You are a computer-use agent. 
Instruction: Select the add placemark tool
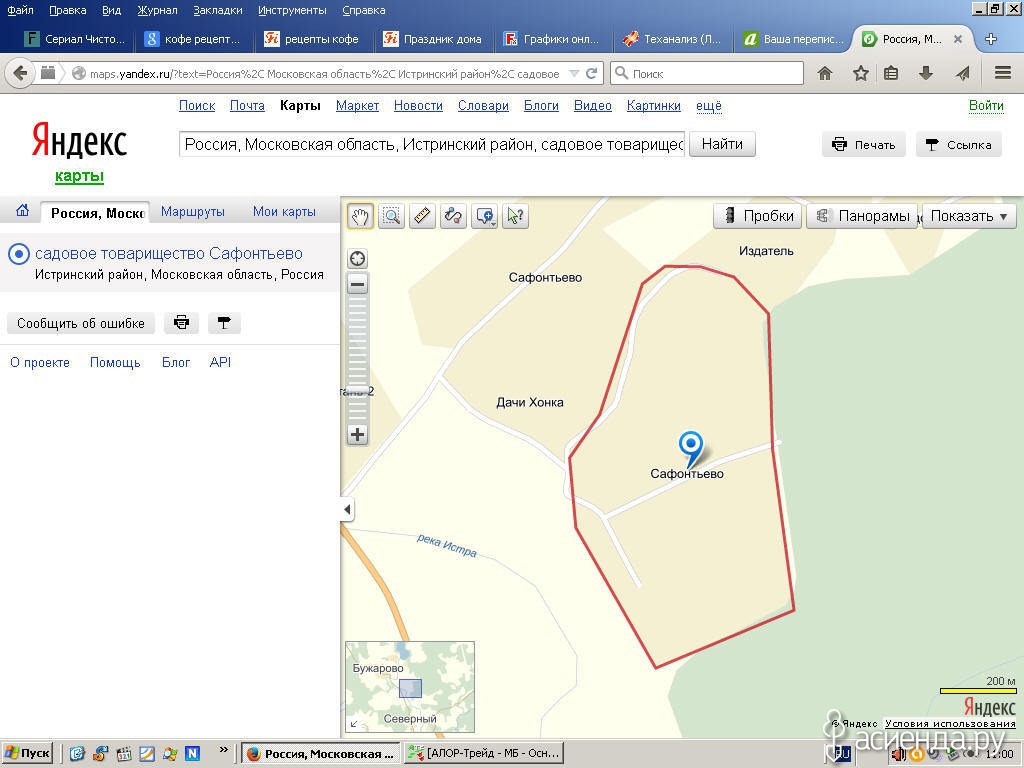click(485, 216)
